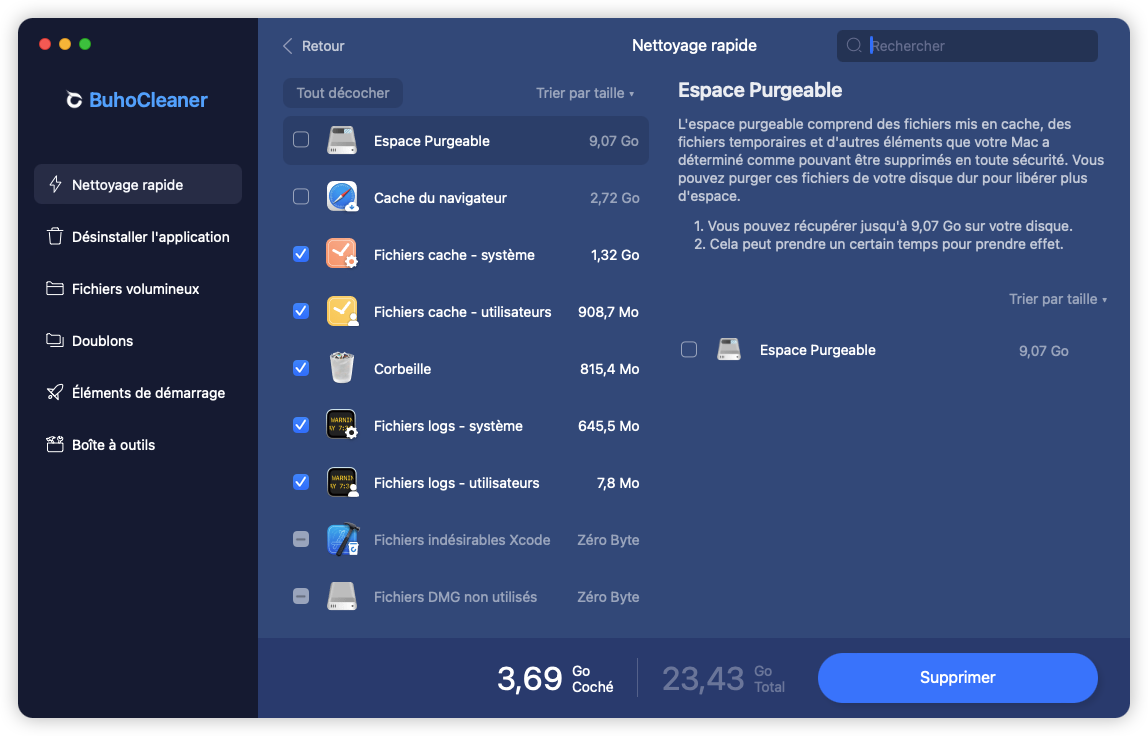Image resolution: width=1148 pixels, height=736 pixels.
Task: Click the yellow icon for Fichiers cache - utilisateurs
Action: 342,311
